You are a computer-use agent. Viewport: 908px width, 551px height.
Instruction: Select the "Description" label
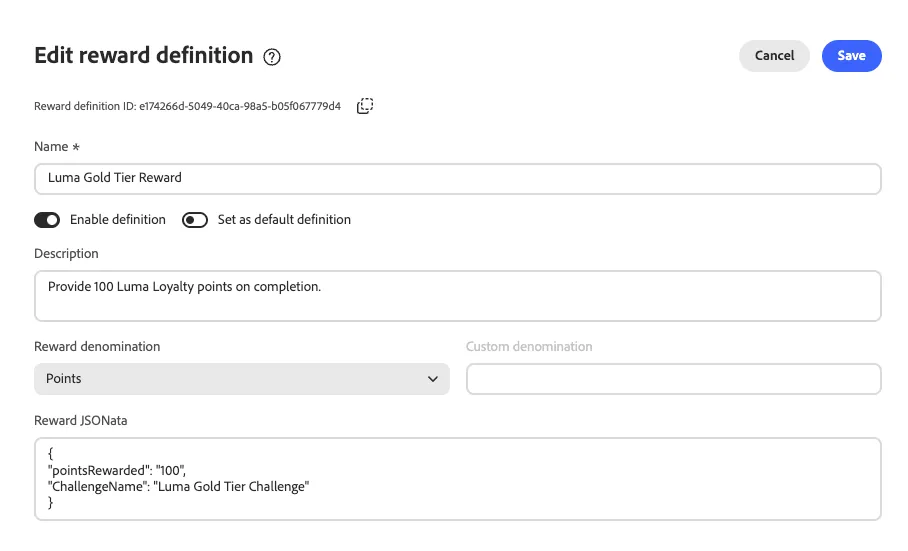(x=66, y=254)
